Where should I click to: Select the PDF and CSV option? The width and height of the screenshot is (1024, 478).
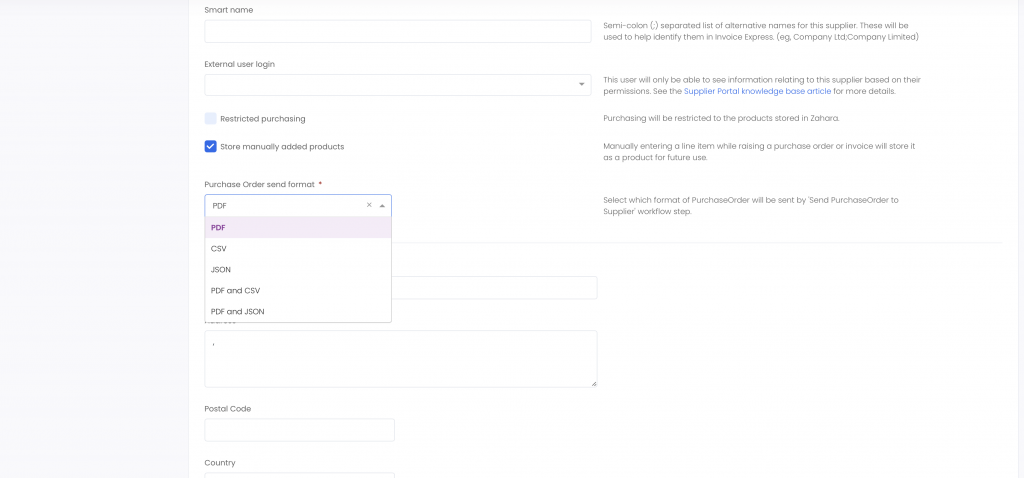(298, 291)
